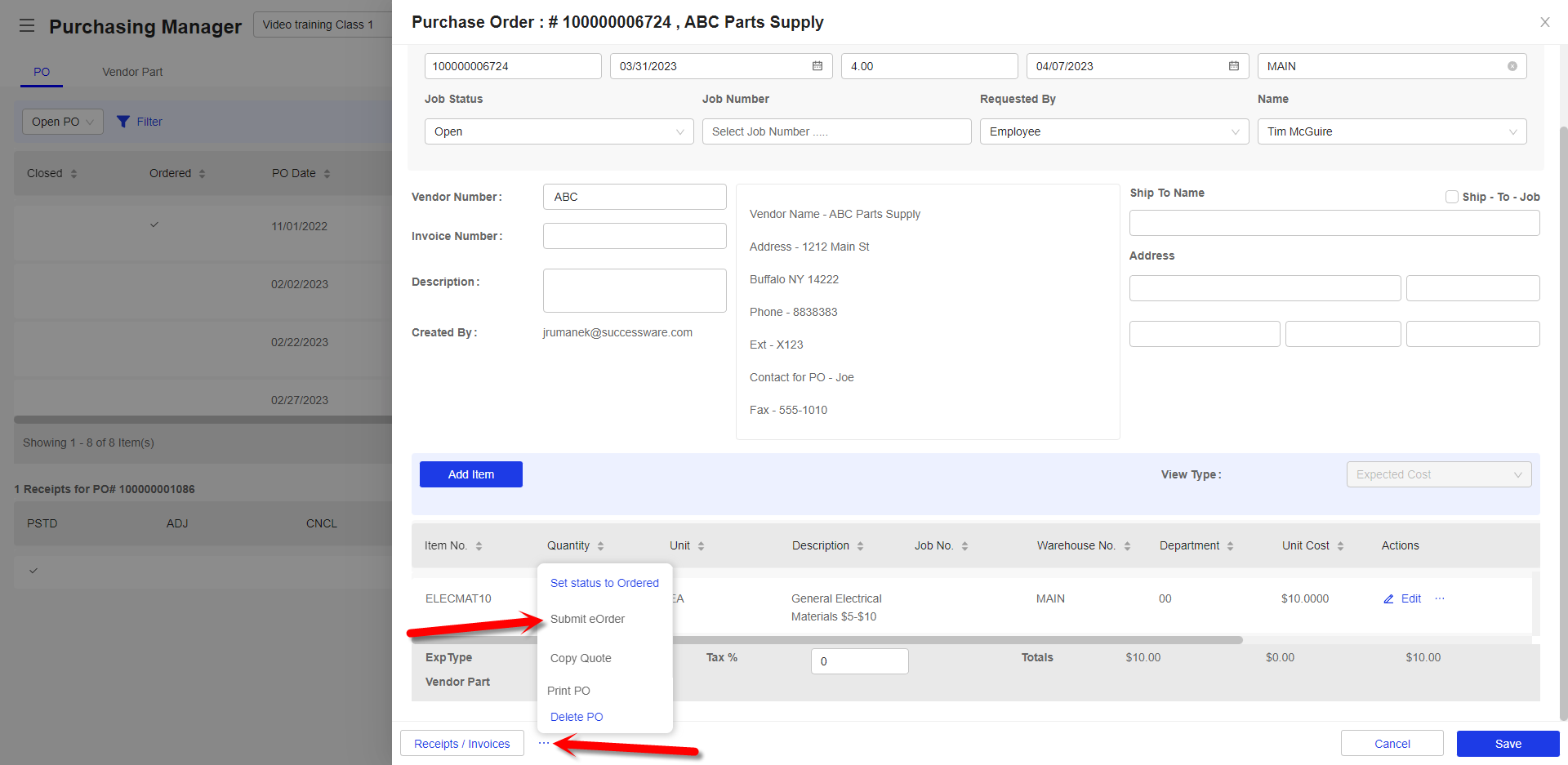Open the Job Status dropdown
1568x765 pixels.
[x=558, y=131]
